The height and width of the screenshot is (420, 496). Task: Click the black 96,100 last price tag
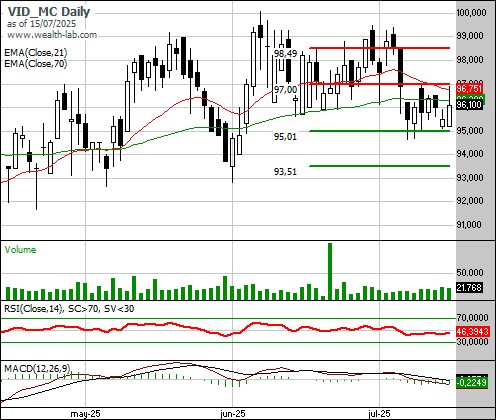tap(469, 105)
